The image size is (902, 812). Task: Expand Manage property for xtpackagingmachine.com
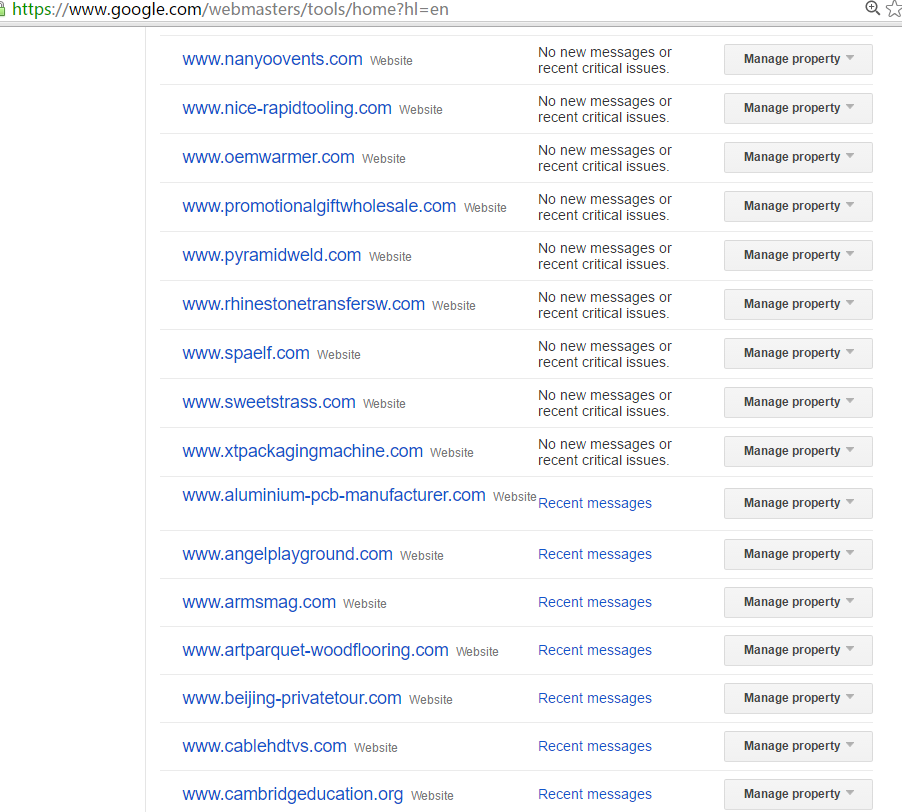tap(798, 451)
